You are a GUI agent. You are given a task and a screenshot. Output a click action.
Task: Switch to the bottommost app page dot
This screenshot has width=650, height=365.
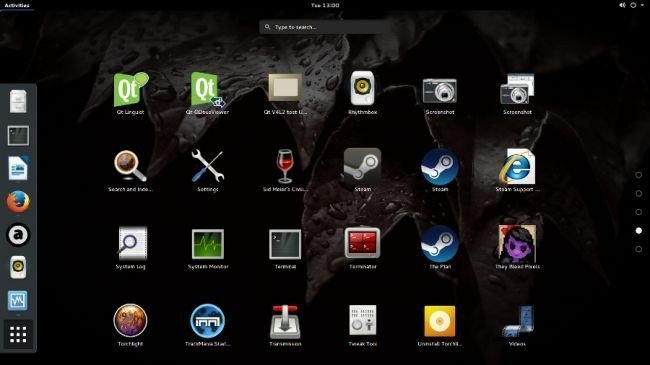(638, 249)
